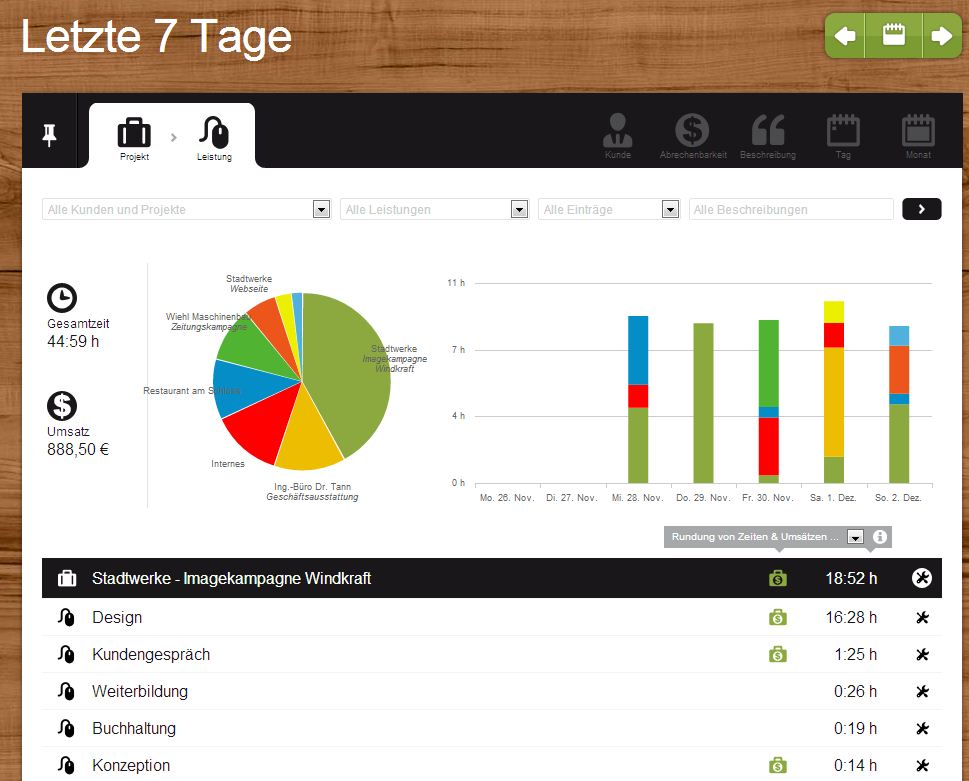Select the Design service row label
Screen dimensions: 969x781
(117, 617)
